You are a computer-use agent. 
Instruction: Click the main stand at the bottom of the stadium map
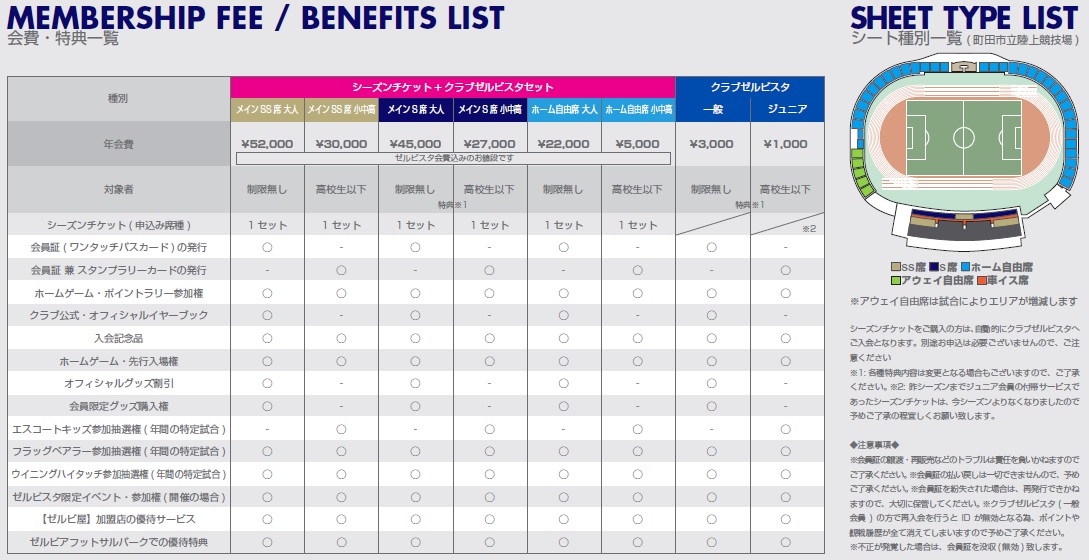pos(963,222)
